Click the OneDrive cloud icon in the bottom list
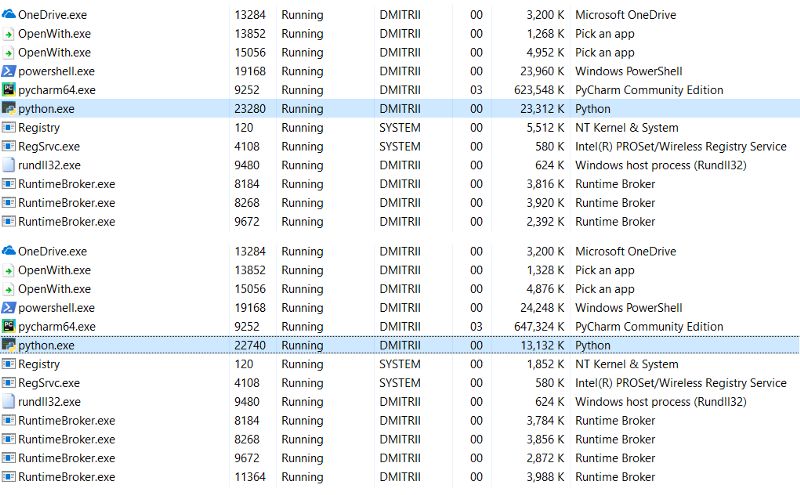 9,251
